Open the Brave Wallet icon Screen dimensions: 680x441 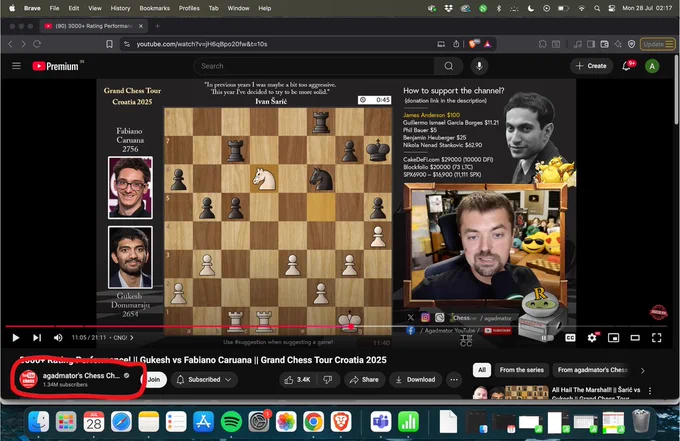pos(604,44)
